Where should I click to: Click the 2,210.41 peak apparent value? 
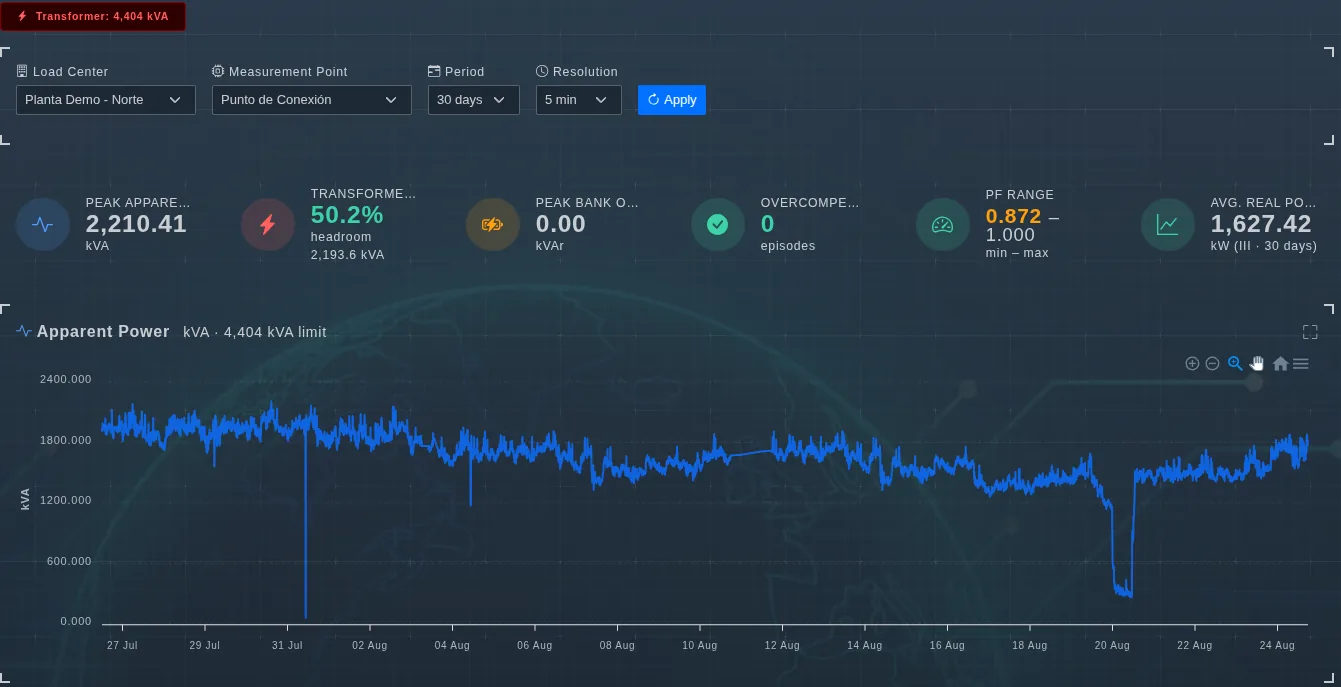point(136,224)
